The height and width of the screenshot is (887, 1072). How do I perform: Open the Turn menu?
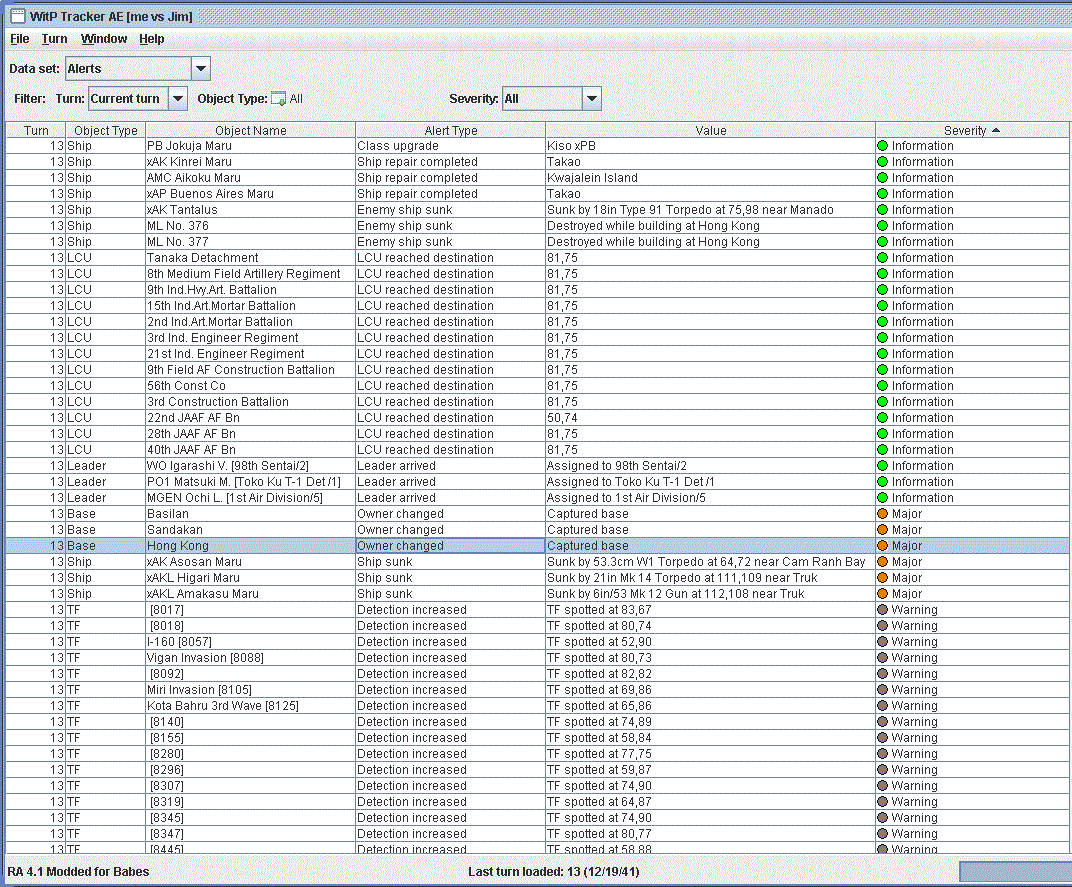(x=54, y=39)
